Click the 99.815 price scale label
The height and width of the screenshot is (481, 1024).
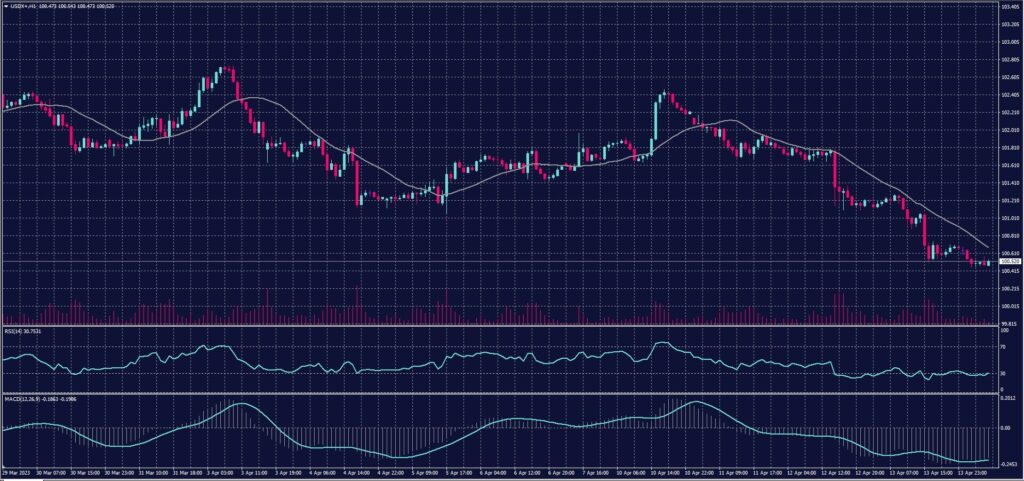tap(1008, 324)
